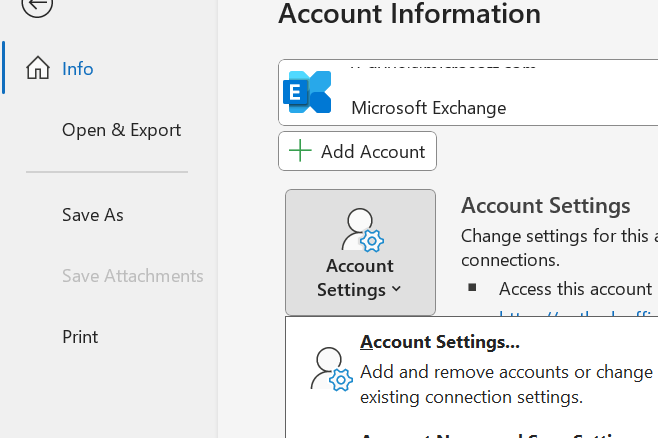Viewport: 658px width, 440px height.
Task: Click the 'Access this account' bullet text
Action: [575, 289]
